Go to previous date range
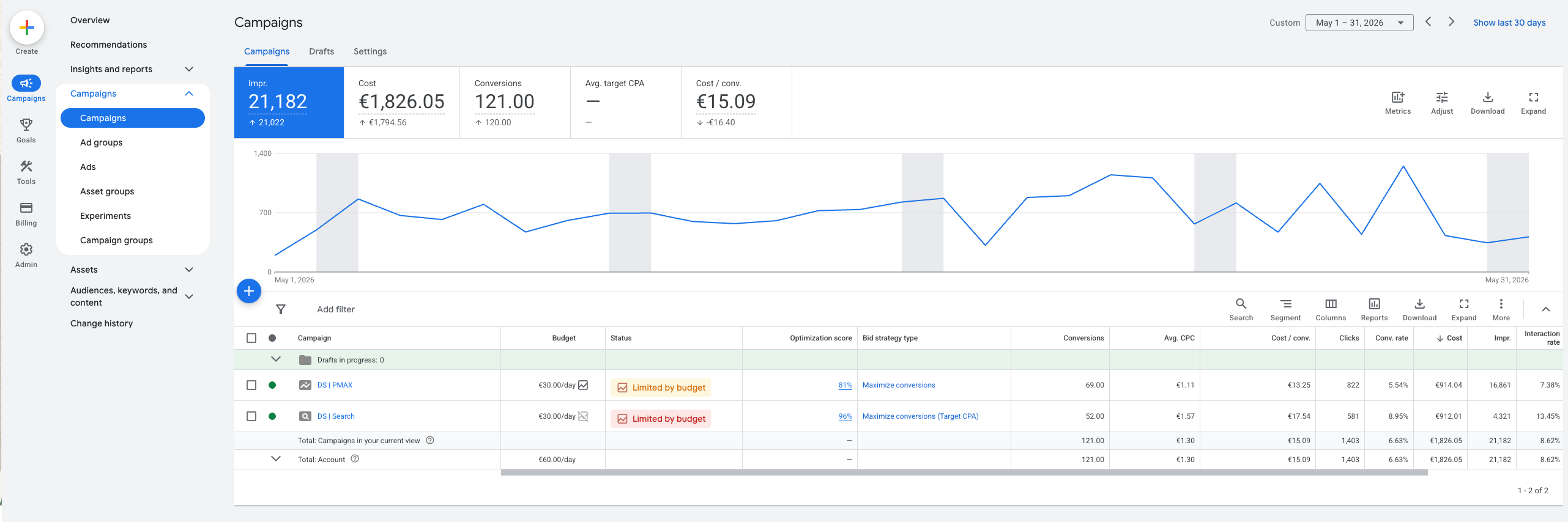Screen dimensions: 1568x522 point(1429,22)
